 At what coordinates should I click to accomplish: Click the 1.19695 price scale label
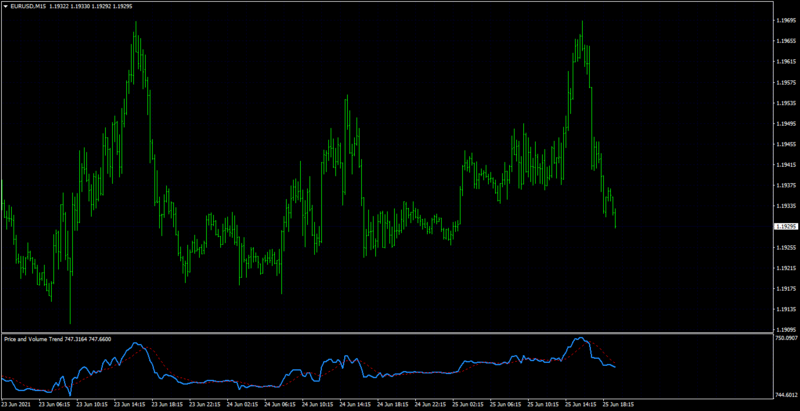point(786,21)
